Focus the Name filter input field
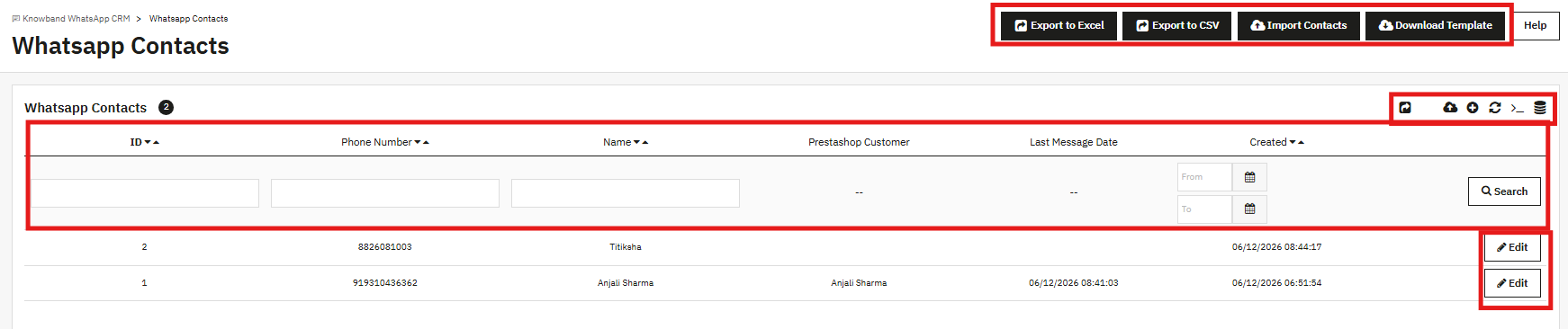 click(626, 193)
